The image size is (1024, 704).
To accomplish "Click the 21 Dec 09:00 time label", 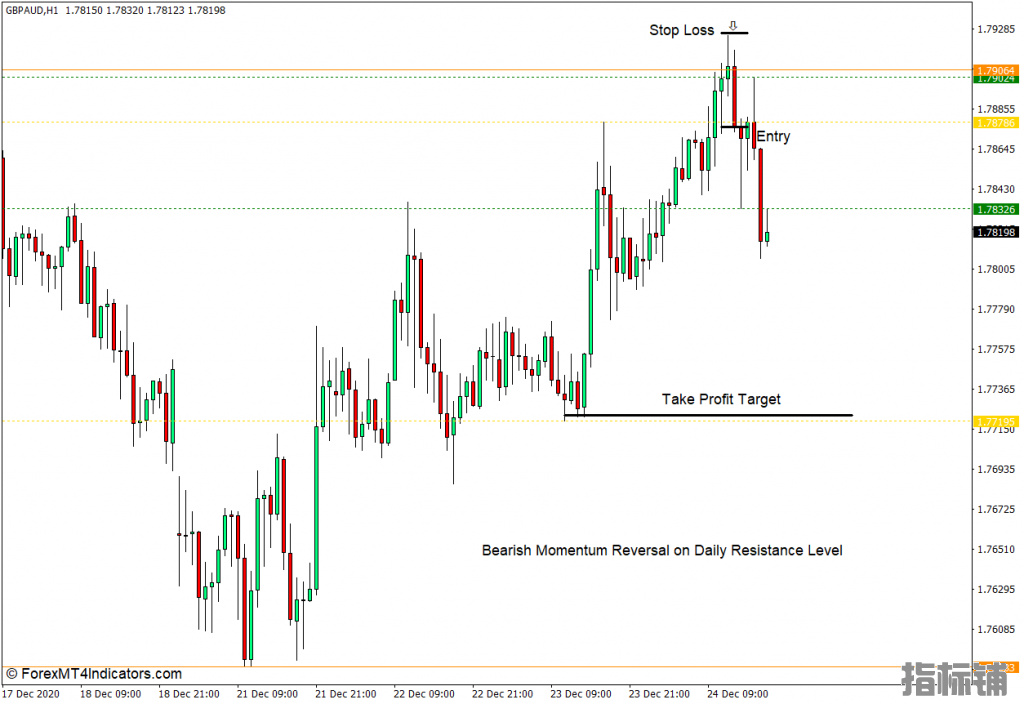I will point(267,694).
